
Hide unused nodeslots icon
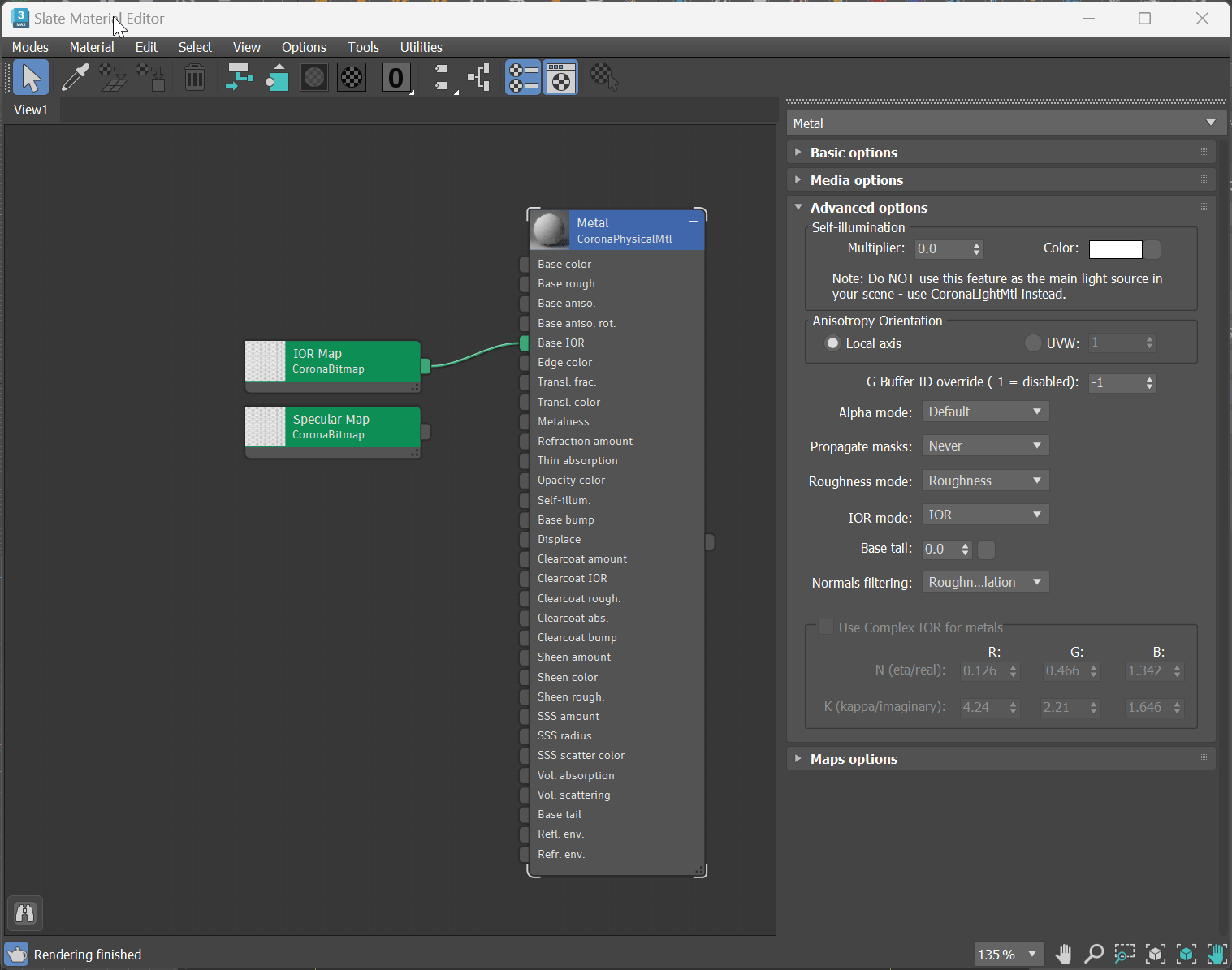tap(277, 78)
